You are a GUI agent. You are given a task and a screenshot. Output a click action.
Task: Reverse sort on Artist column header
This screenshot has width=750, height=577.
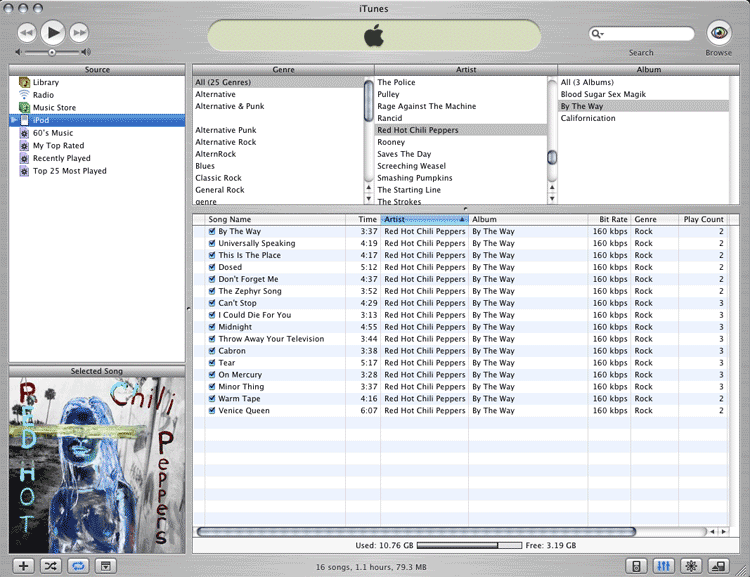click(424, 219)
